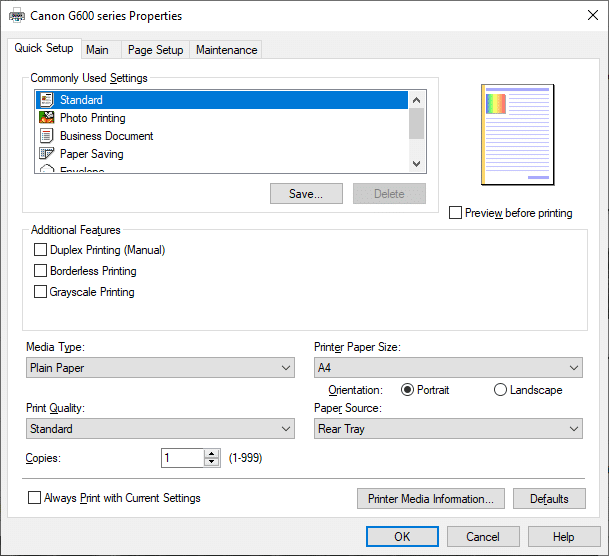Click the printer icon in title bar
Image resolution: width=609 pixels, height=556 pixels.
[x=16, y=16]
